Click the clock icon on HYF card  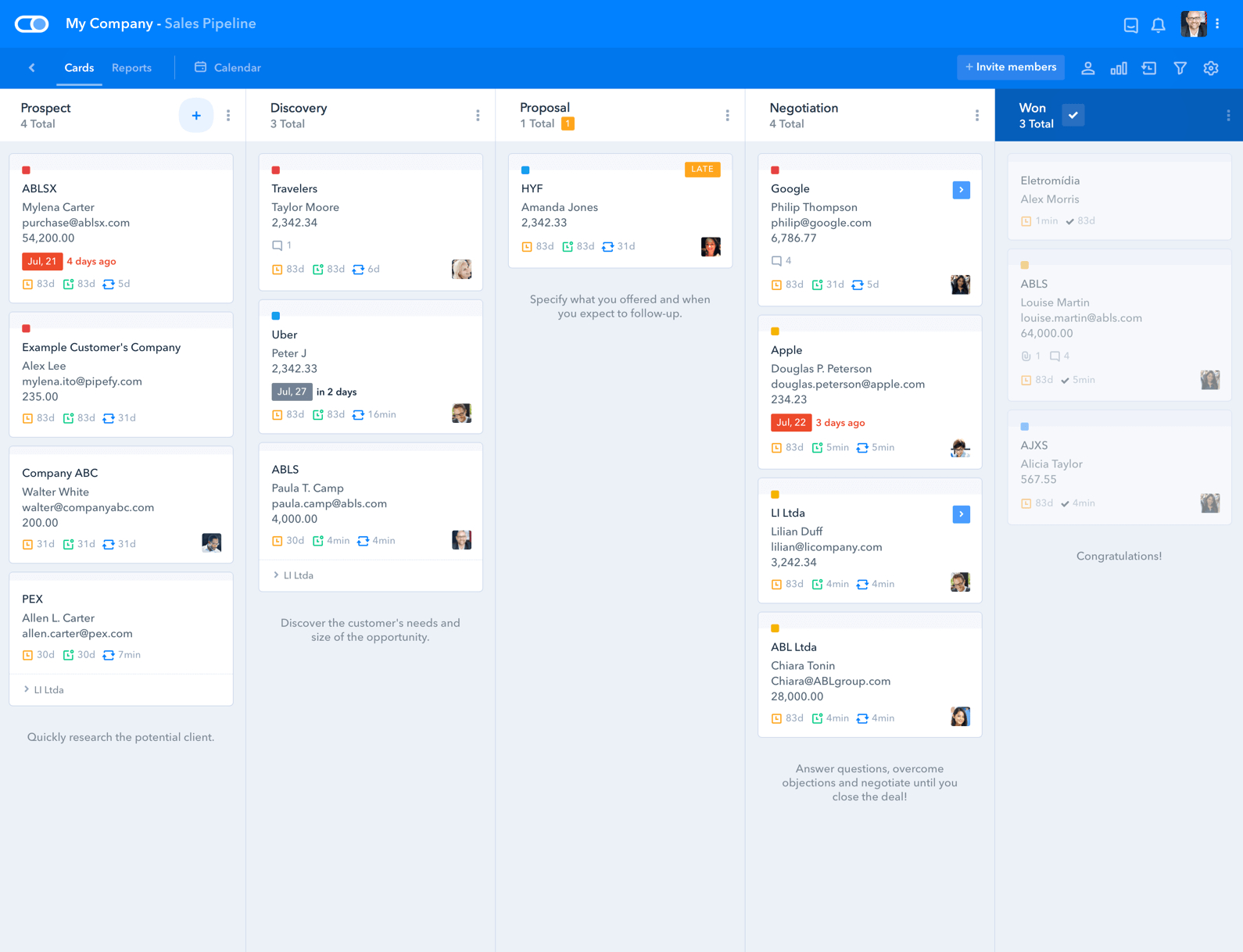[x=527, y=247]
